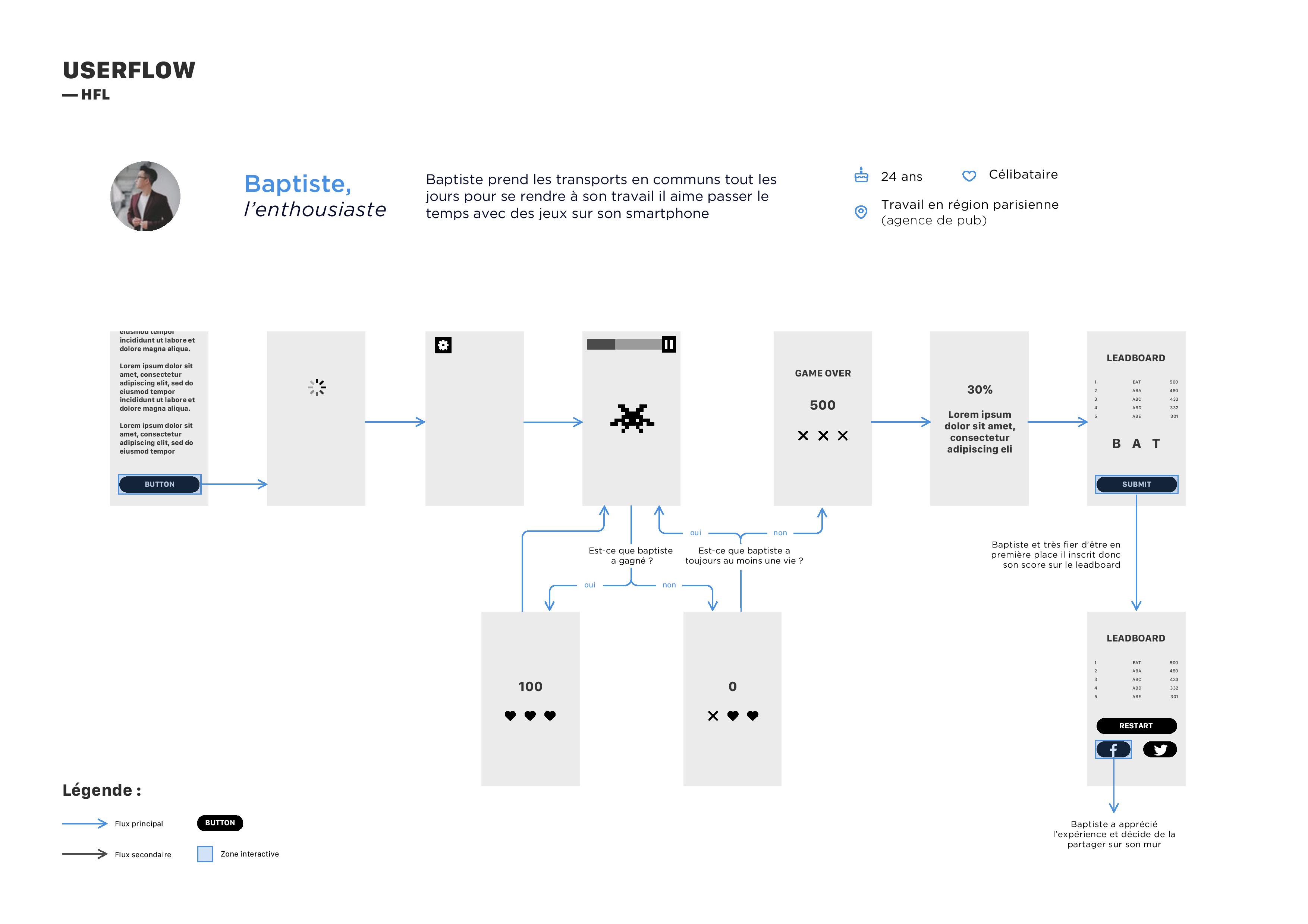This screenshot has height=924, width=1308.
Task: Click the SUBMIT button on leaderboard entry
Action: pyautogui.click(x=1137, y=484)
